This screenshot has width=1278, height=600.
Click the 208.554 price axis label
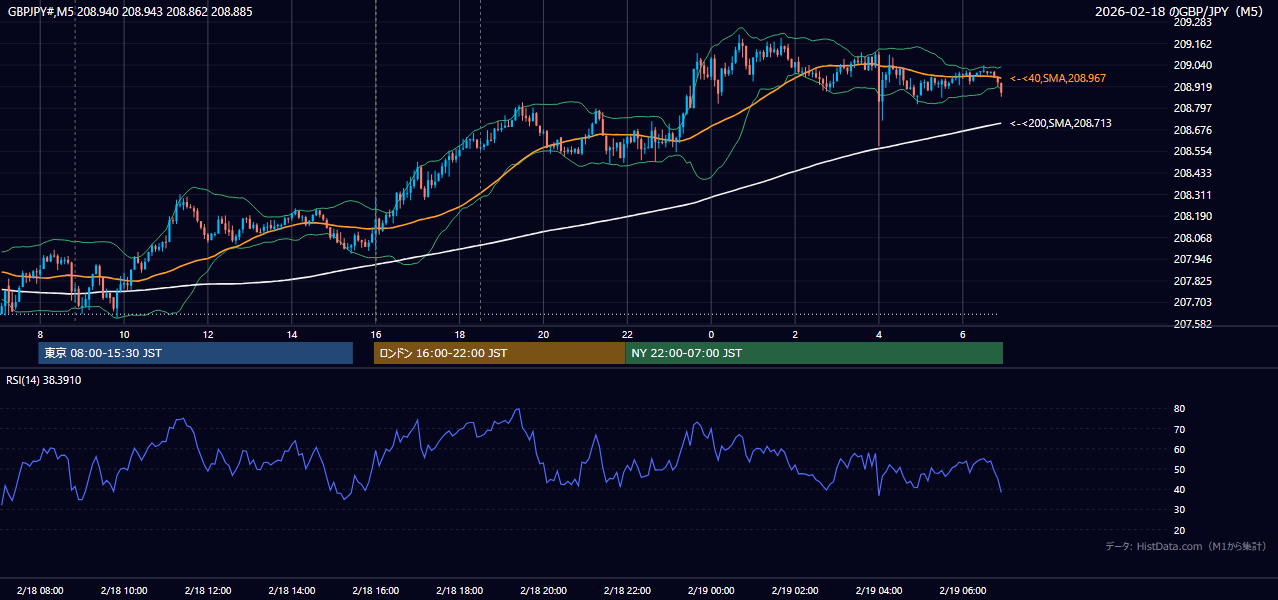pos(1193,151)
